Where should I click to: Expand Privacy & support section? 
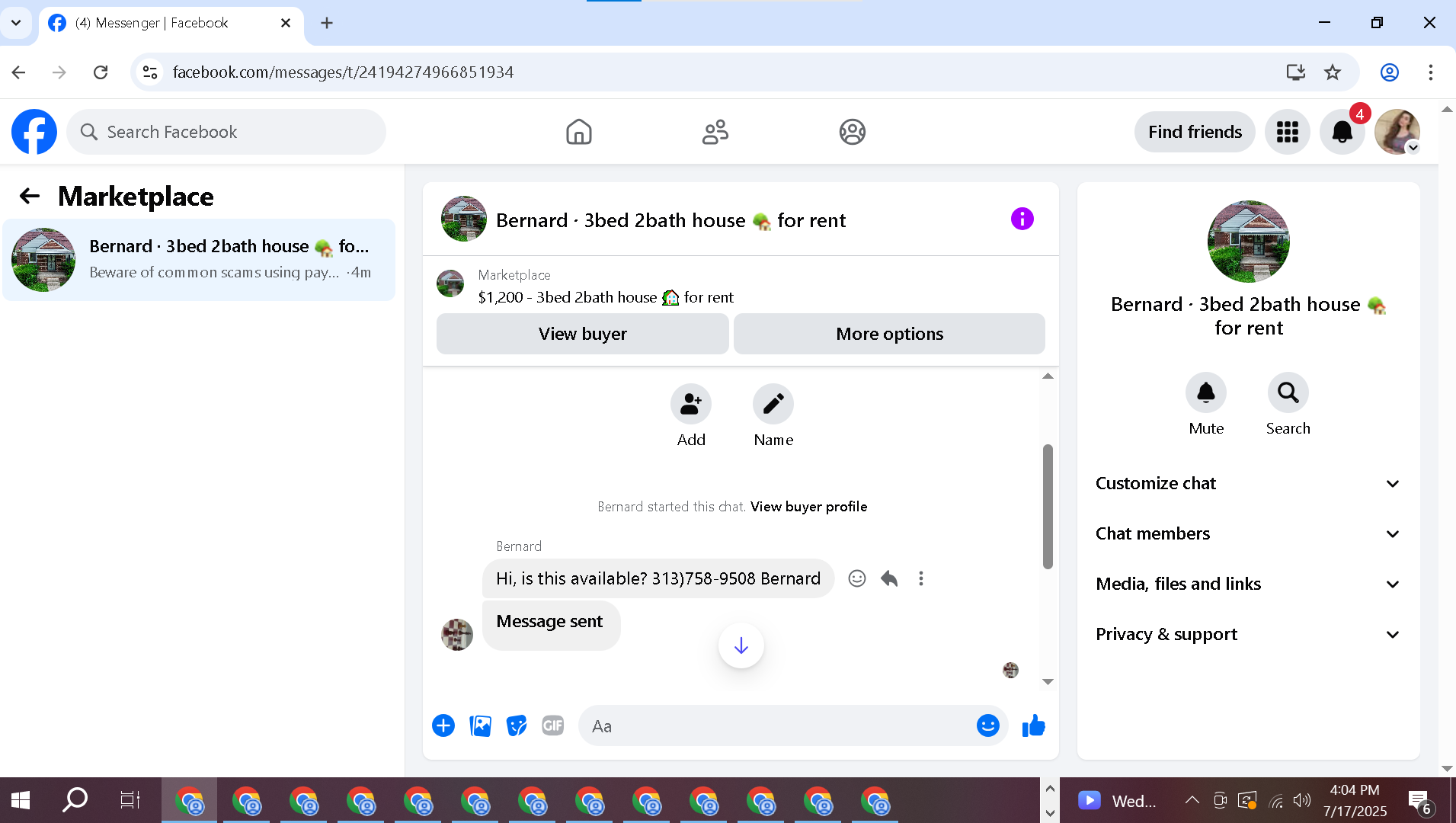(1248, 635)
